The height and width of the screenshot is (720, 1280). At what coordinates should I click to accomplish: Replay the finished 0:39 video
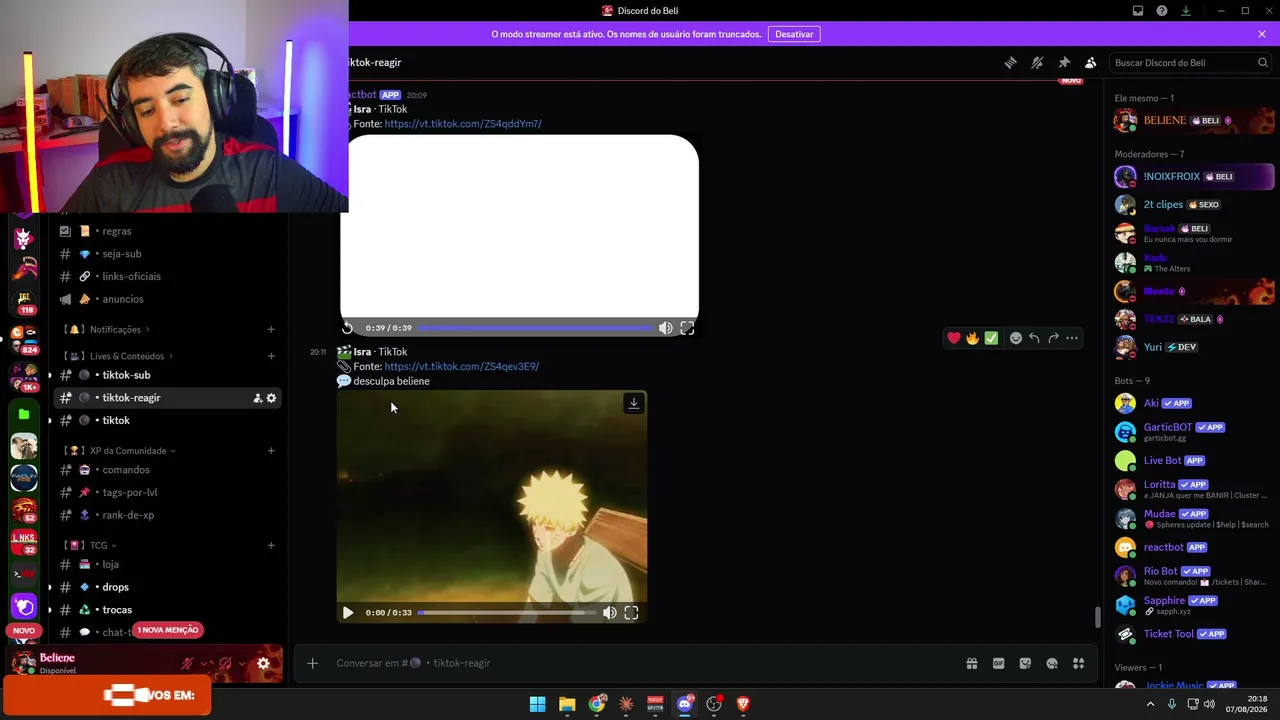(x=347, y=328)
